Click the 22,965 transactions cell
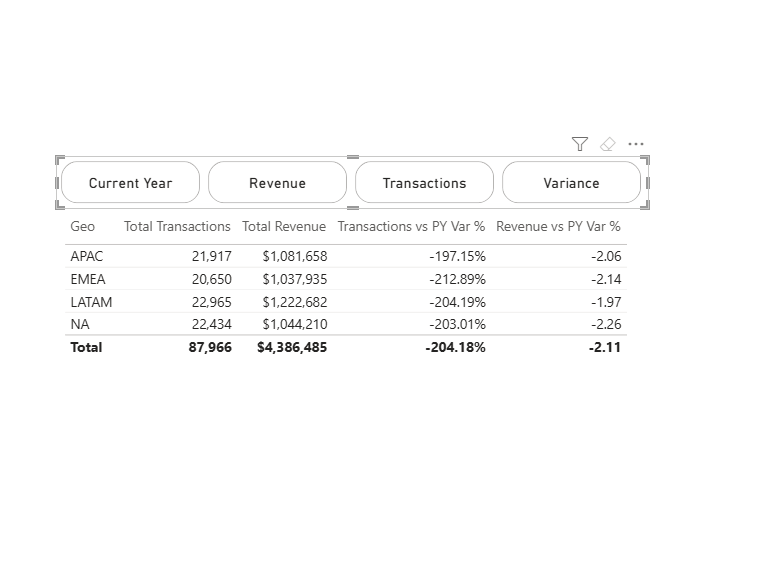Screen dimensions: 770x562 click(212, 302)
